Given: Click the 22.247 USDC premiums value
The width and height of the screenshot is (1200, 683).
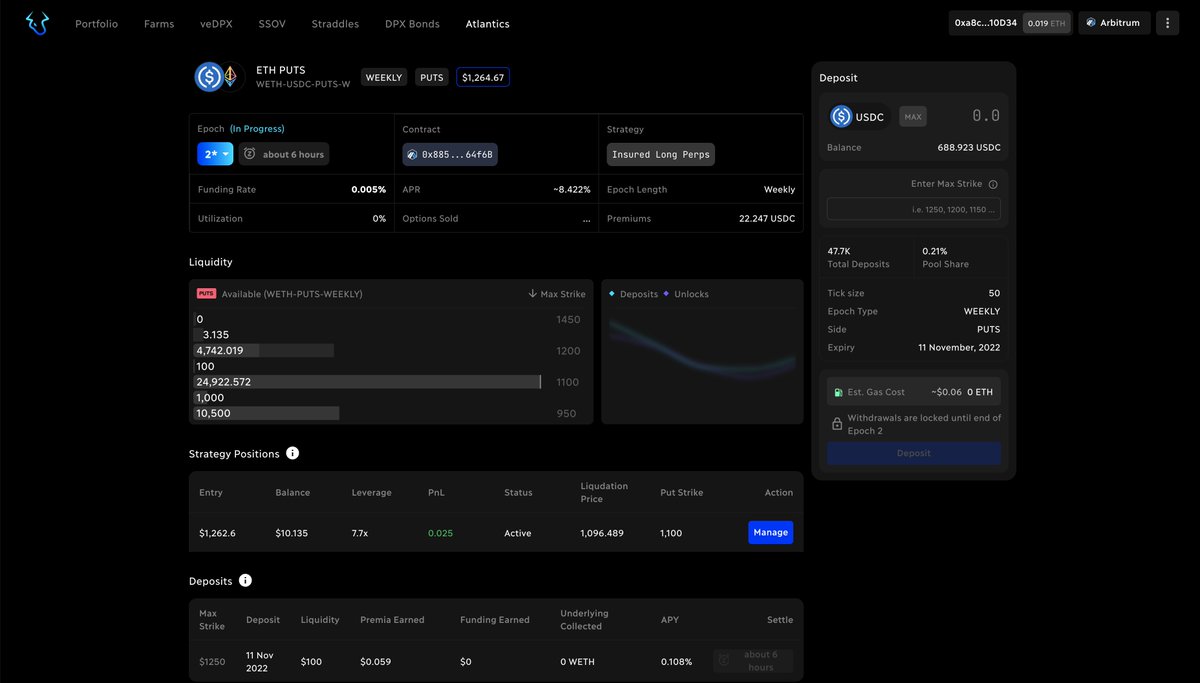Looking at the screenshot, I should (x=767, y=218).
